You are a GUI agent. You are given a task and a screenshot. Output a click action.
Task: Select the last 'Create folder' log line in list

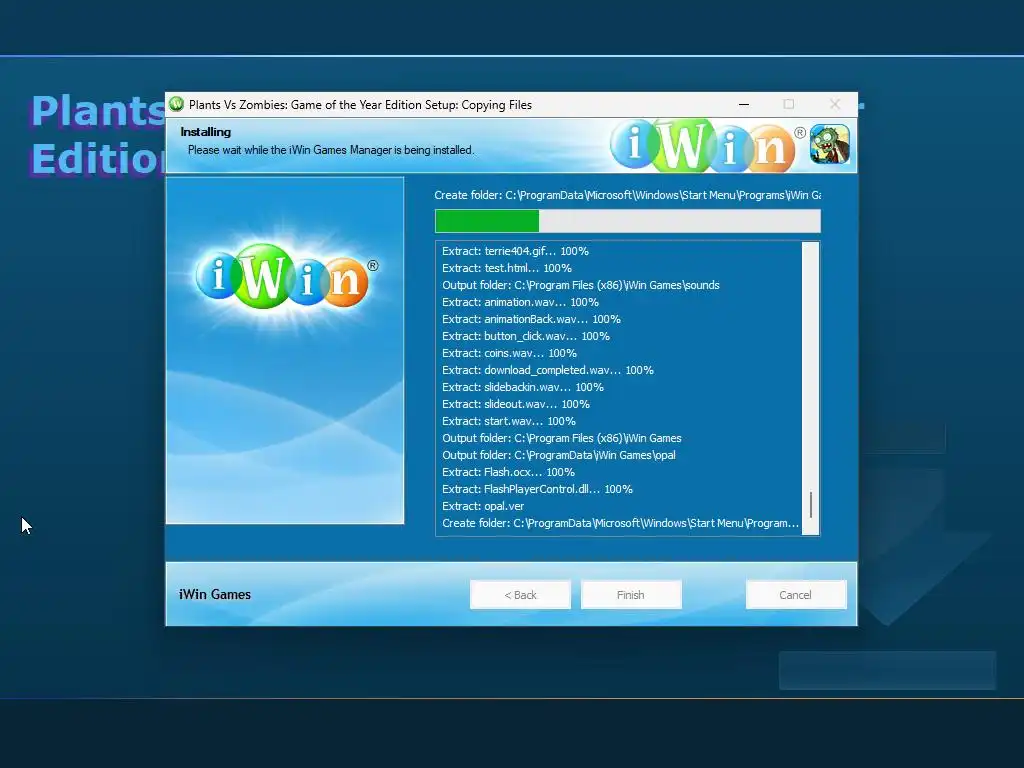click(620, 522)
